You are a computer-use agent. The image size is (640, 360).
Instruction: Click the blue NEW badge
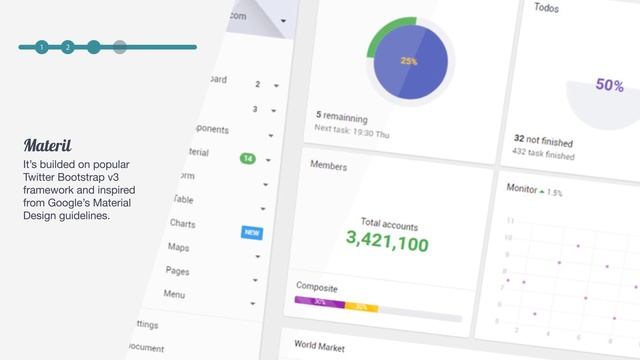point(252,233)
